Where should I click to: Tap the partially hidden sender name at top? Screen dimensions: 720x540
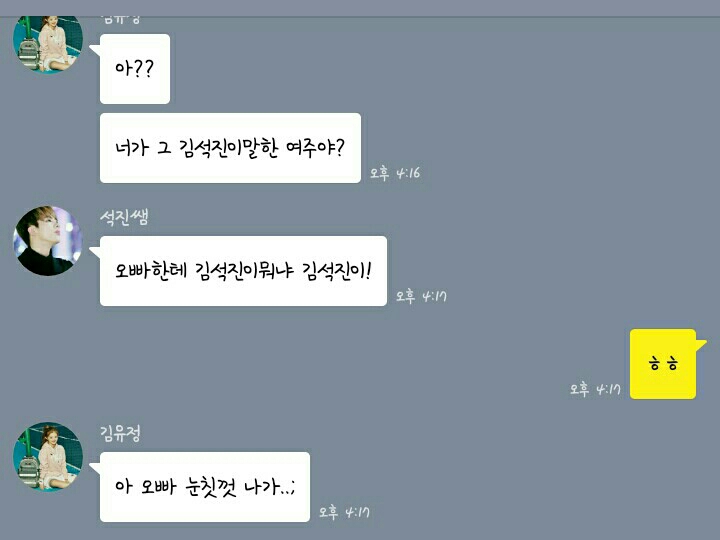120,20
